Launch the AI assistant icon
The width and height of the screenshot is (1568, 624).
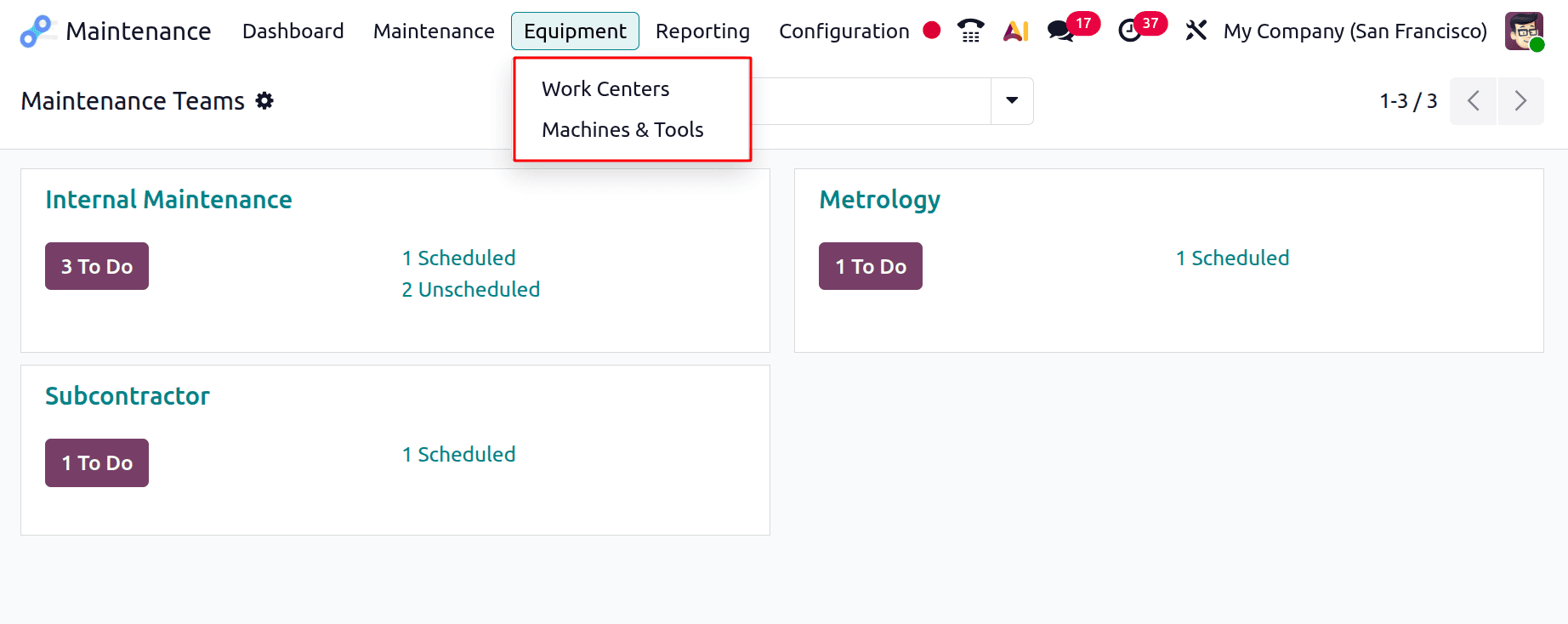(1016, 31)
